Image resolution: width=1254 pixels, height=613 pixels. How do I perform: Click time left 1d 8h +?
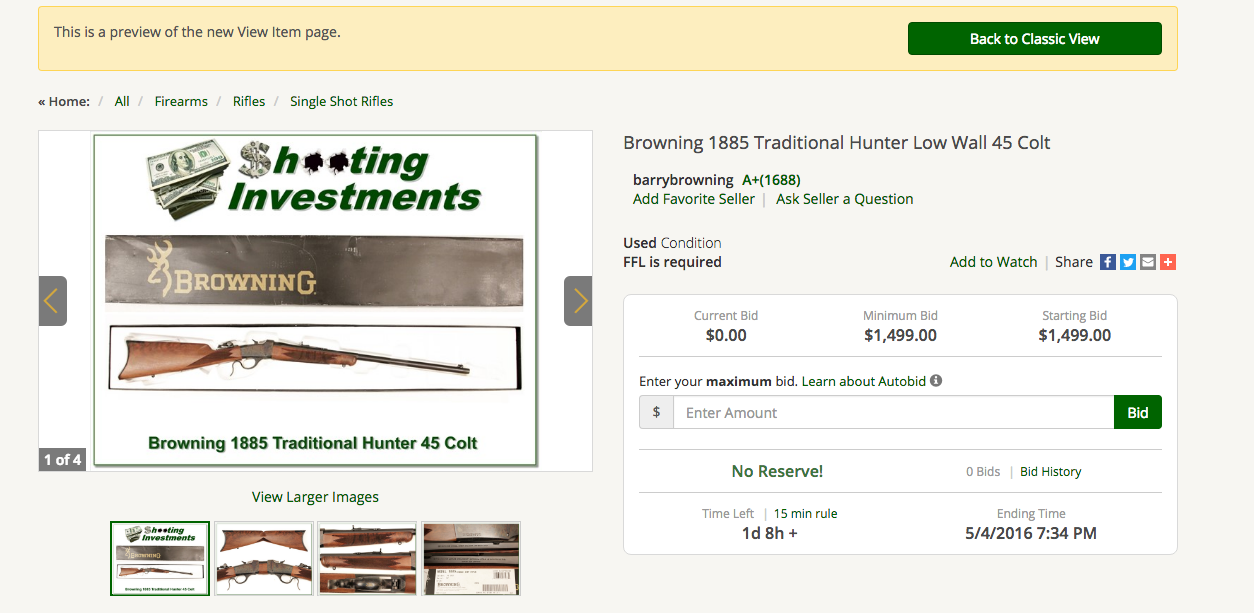pyautogui.click(x=769, y=533)
